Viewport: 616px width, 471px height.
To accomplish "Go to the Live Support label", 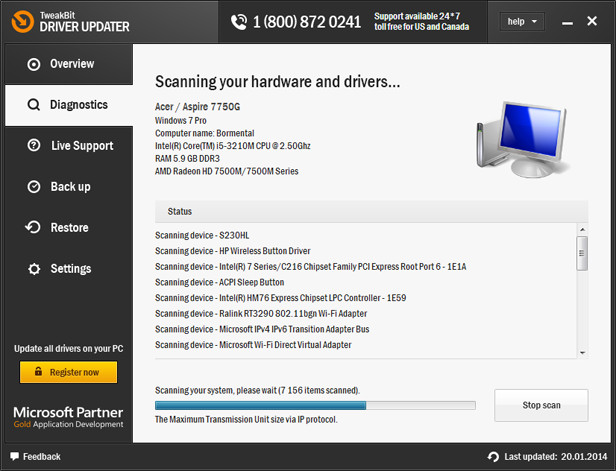I will pos(82,146).
